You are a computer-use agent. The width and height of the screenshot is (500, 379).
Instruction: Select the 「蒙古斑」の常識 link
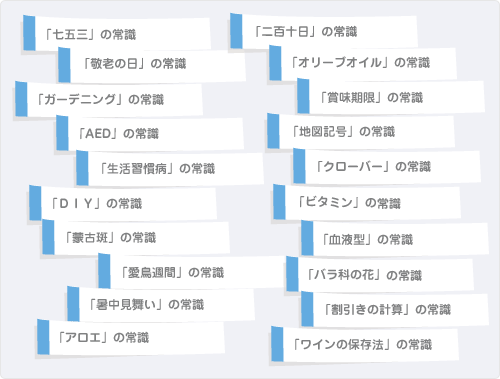tap(136, 237)
